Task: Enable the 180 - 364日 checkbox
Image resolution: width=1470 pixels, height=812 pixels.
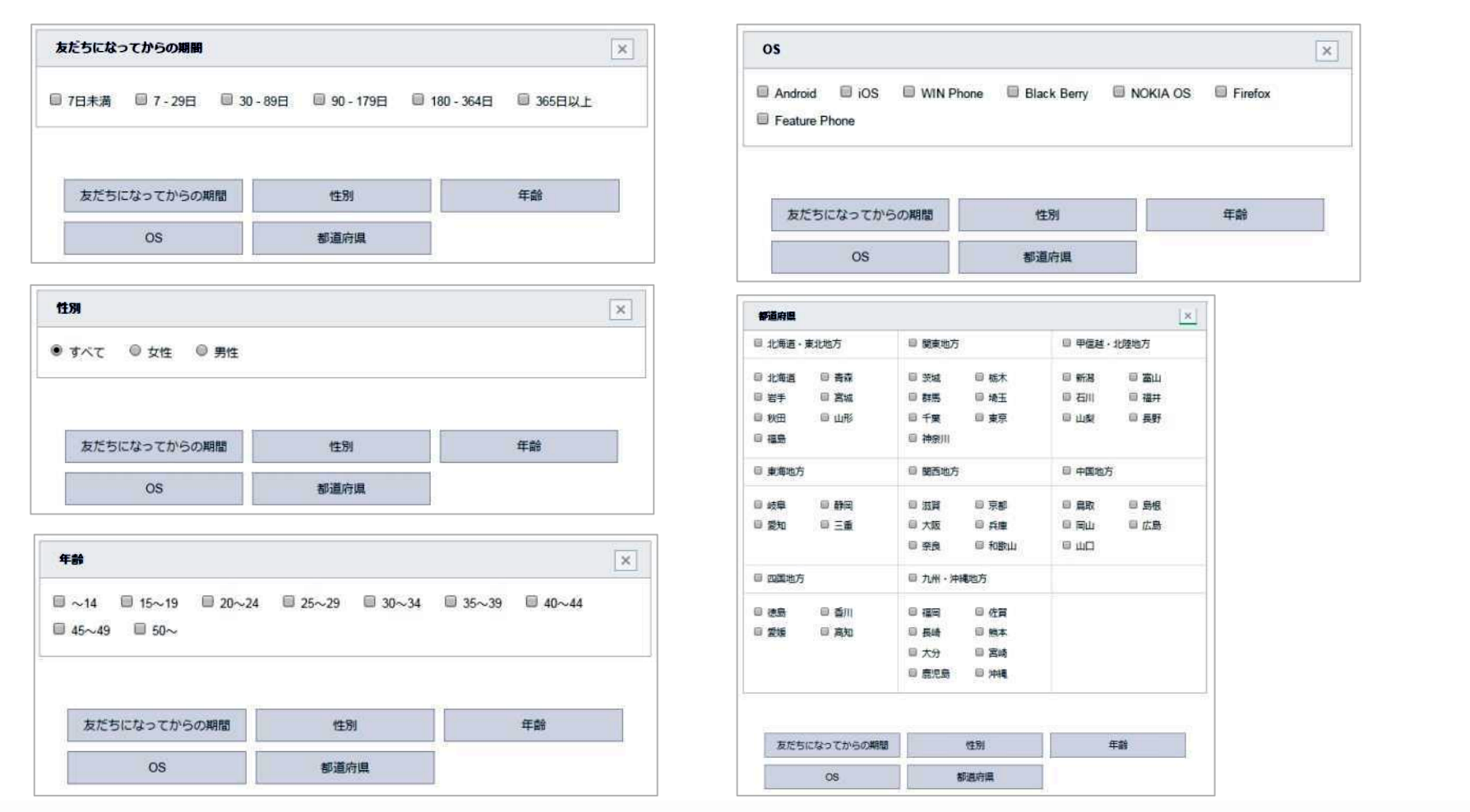Action: tap(418, 99)
